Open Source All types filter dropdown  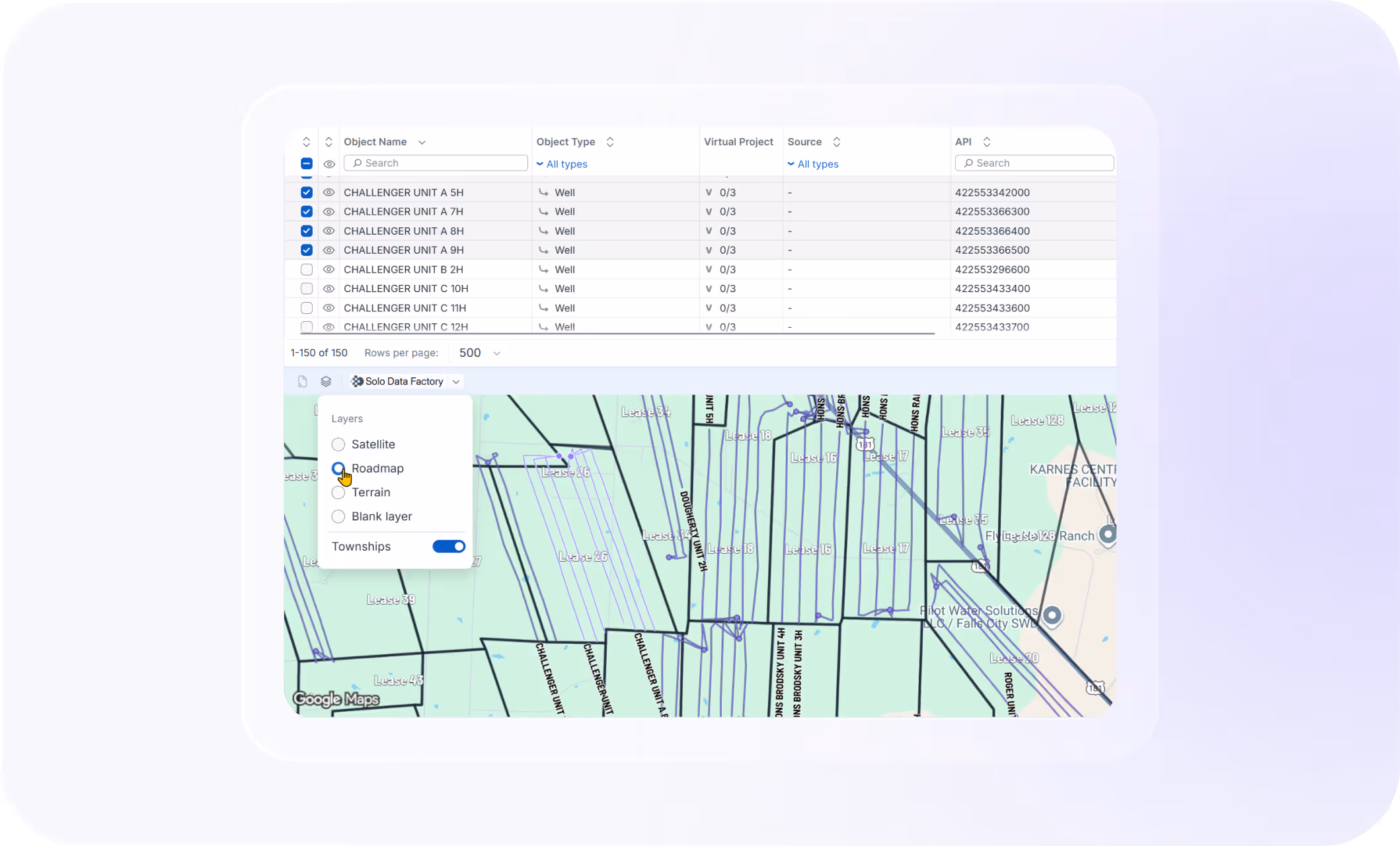pyautogui.click(x=813, y=164)
